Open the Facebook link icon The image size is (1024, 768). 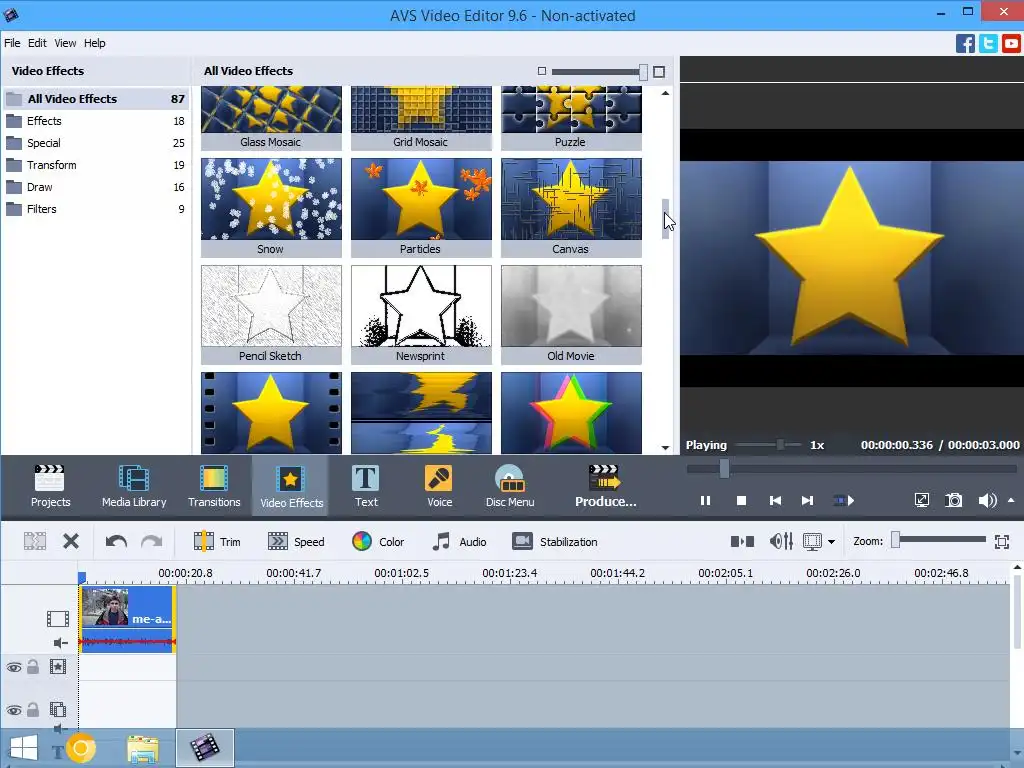[965, 44]
